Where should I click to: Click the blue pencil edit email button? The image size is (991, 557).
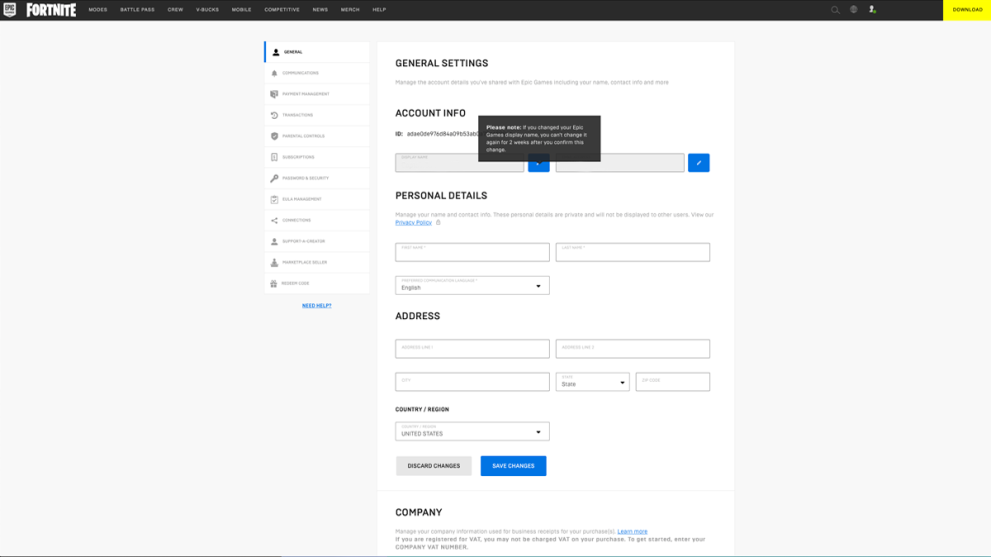(698, 163)
